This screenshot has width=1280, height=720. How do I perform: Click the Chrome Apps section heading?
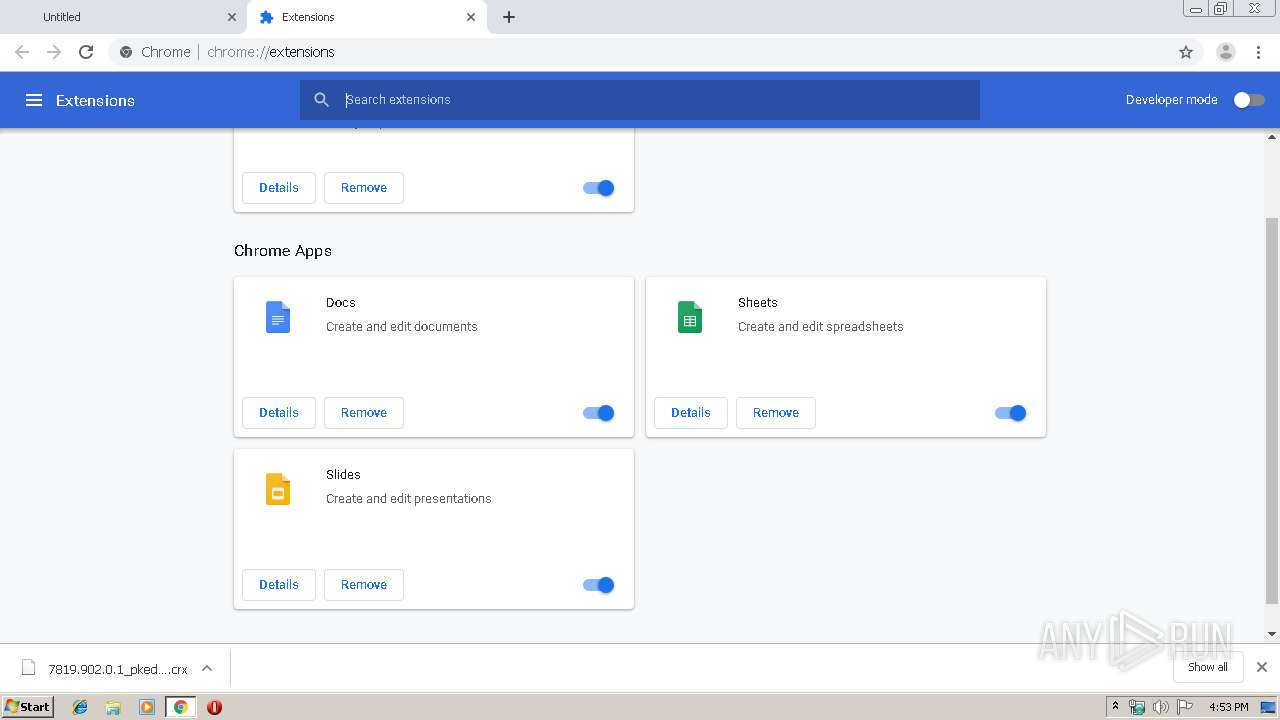(x=283, y=251)
